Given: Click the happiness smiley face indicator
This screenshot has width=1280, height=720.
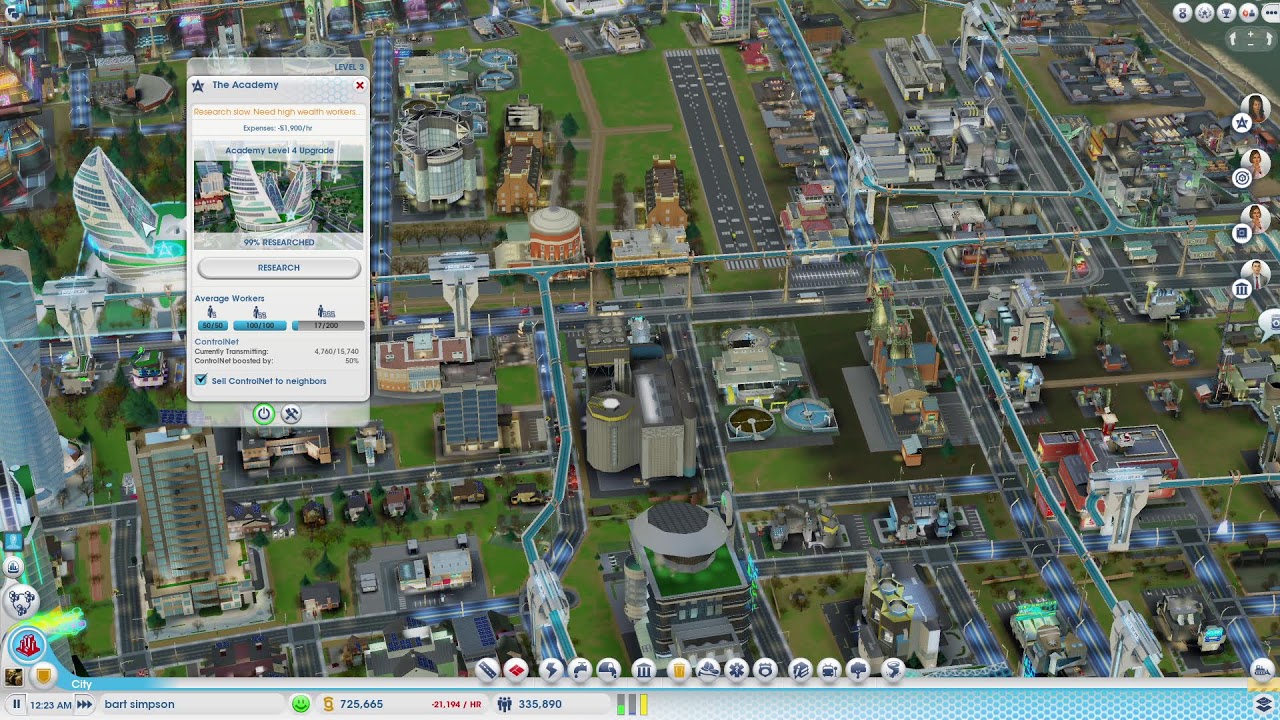Looking at the screenshot, I should (x=301, y=704).
